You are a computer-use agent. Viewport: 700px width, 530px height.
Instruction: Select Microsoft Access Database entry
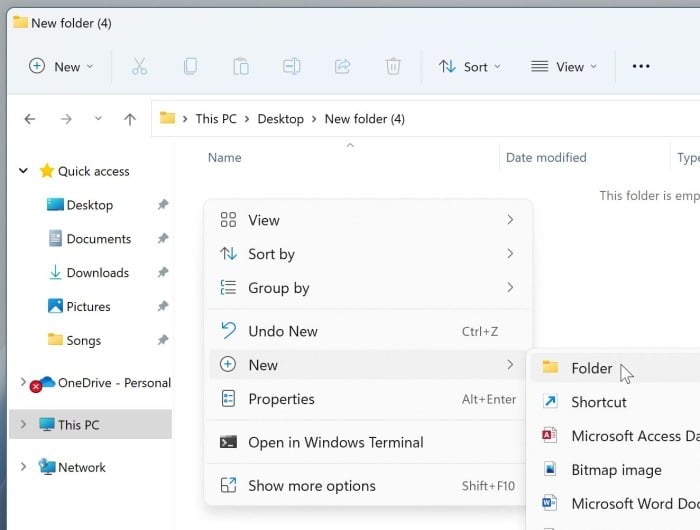click(x=616, y=436)
